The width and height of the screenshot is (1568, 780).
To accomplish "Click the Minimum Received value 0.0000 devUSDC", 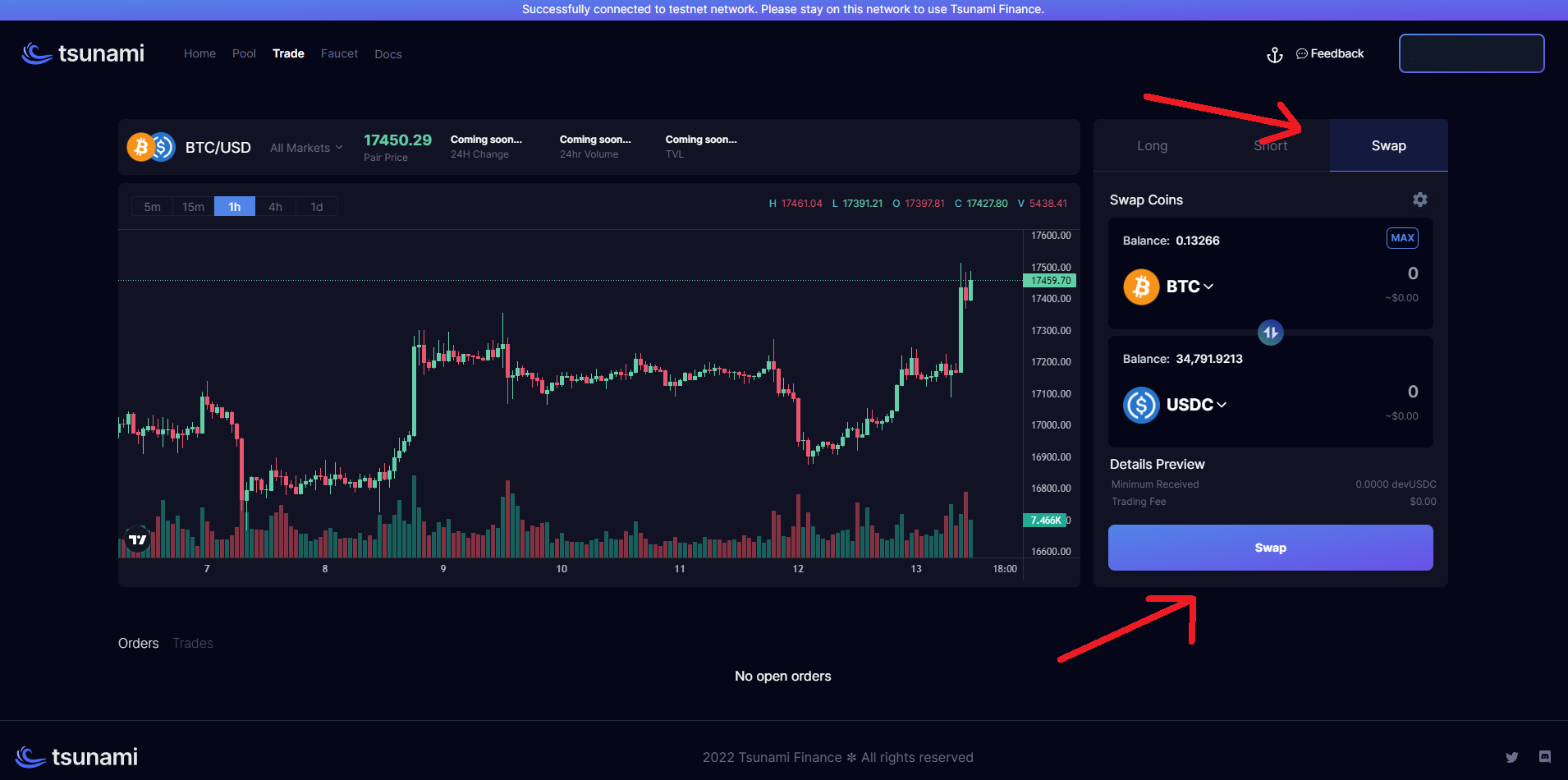I will (1396, 484).
